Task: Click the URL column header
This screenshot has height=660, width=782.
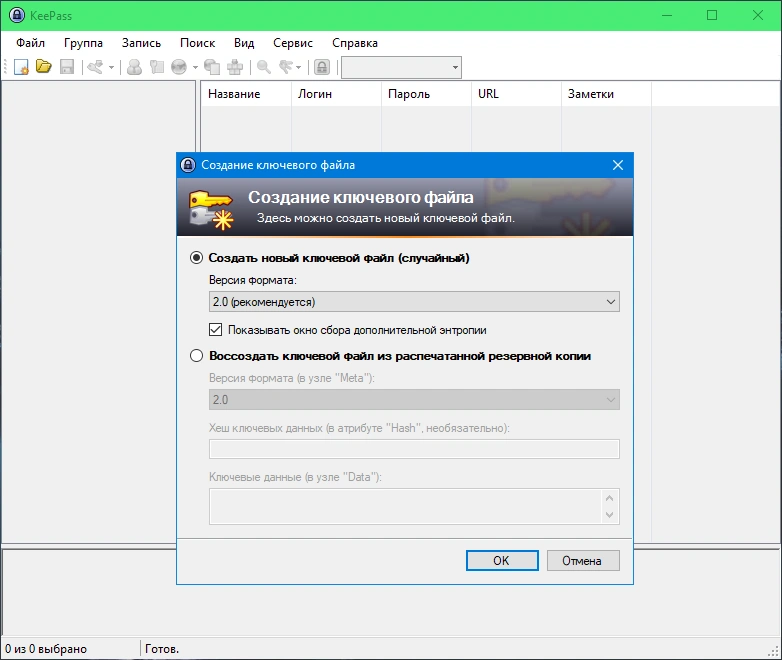Action: pyautogui.click(x=516, y=94)
